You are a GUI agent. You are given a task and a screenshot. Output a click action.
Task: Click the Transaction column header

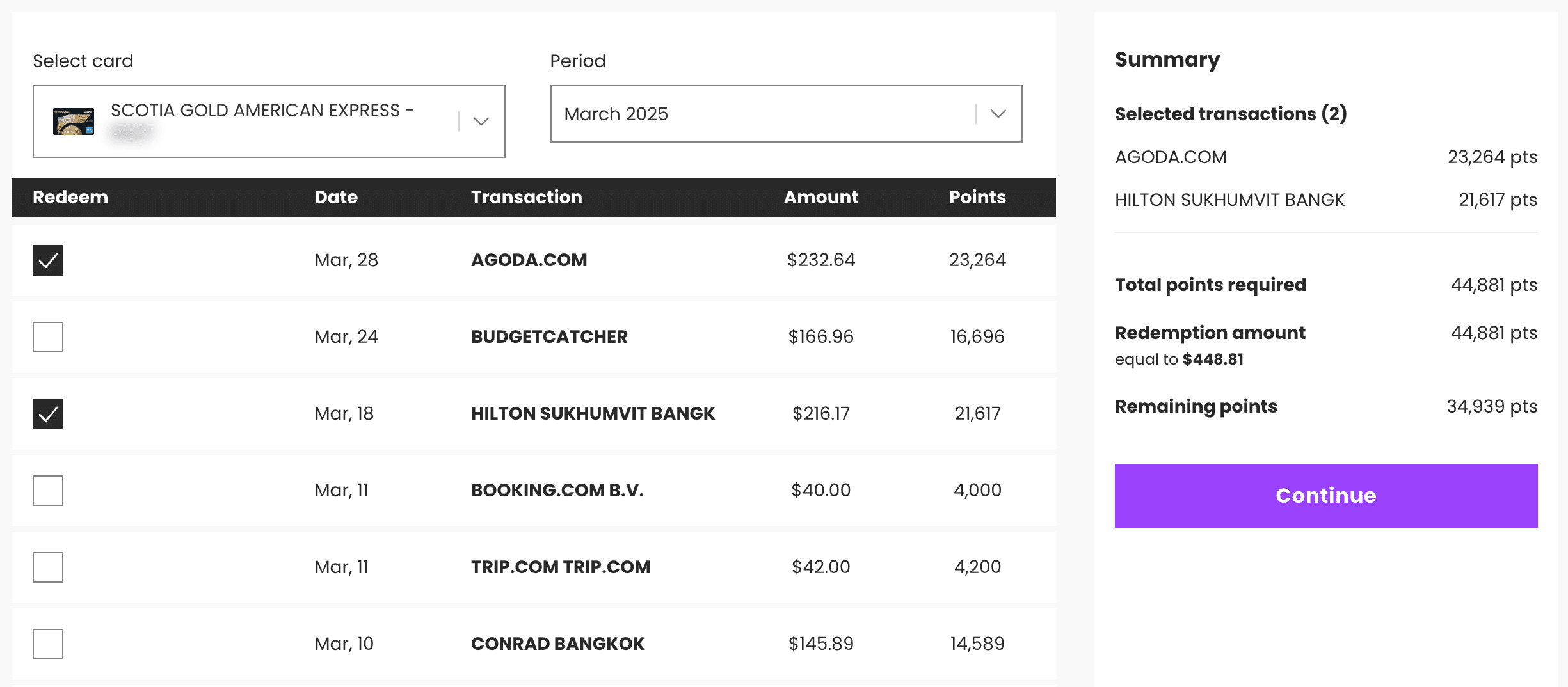point(526,197)
